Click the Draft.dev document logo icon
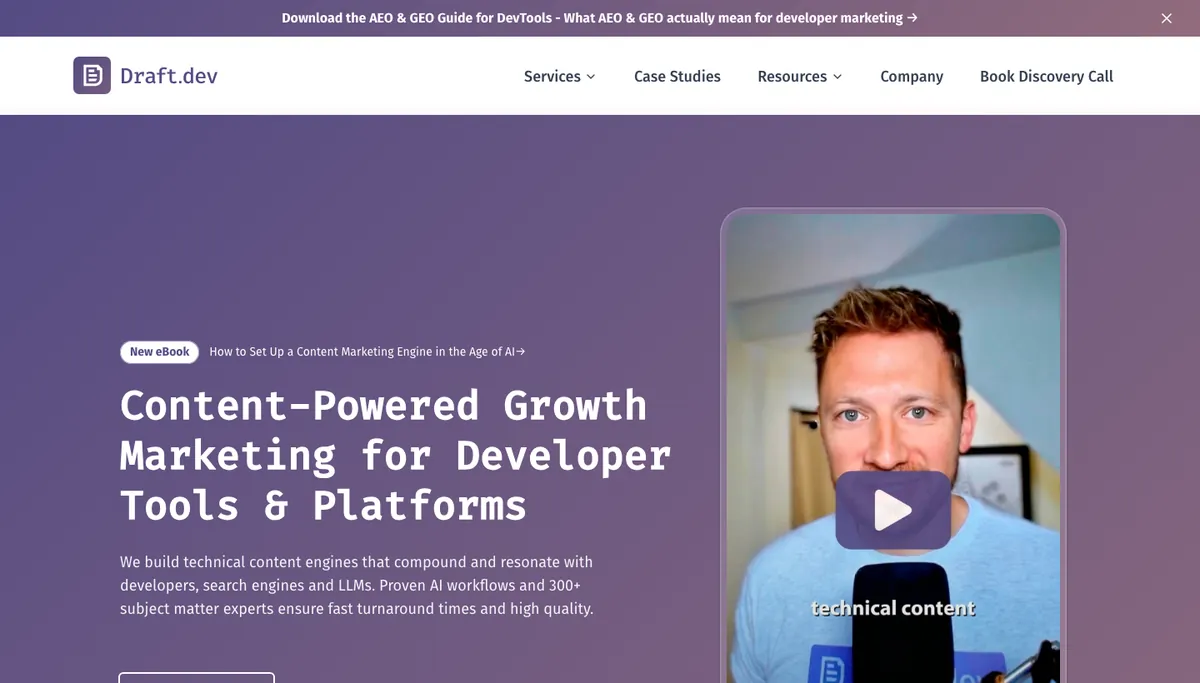The width and height of the screenshot is (1200, 683). [x=92, y=76]
